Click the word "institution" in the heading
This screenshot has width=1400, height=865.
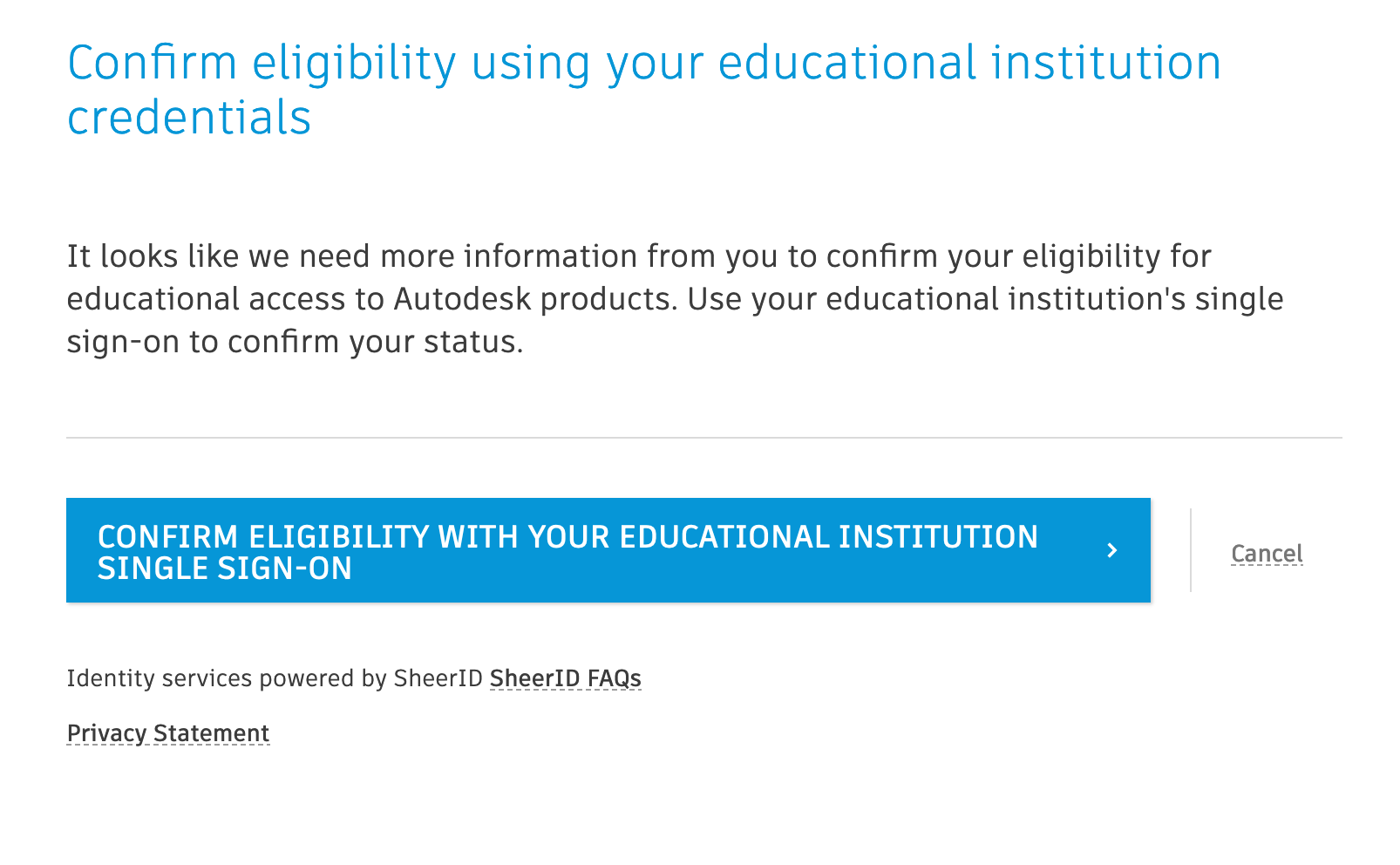point(1105,63)
